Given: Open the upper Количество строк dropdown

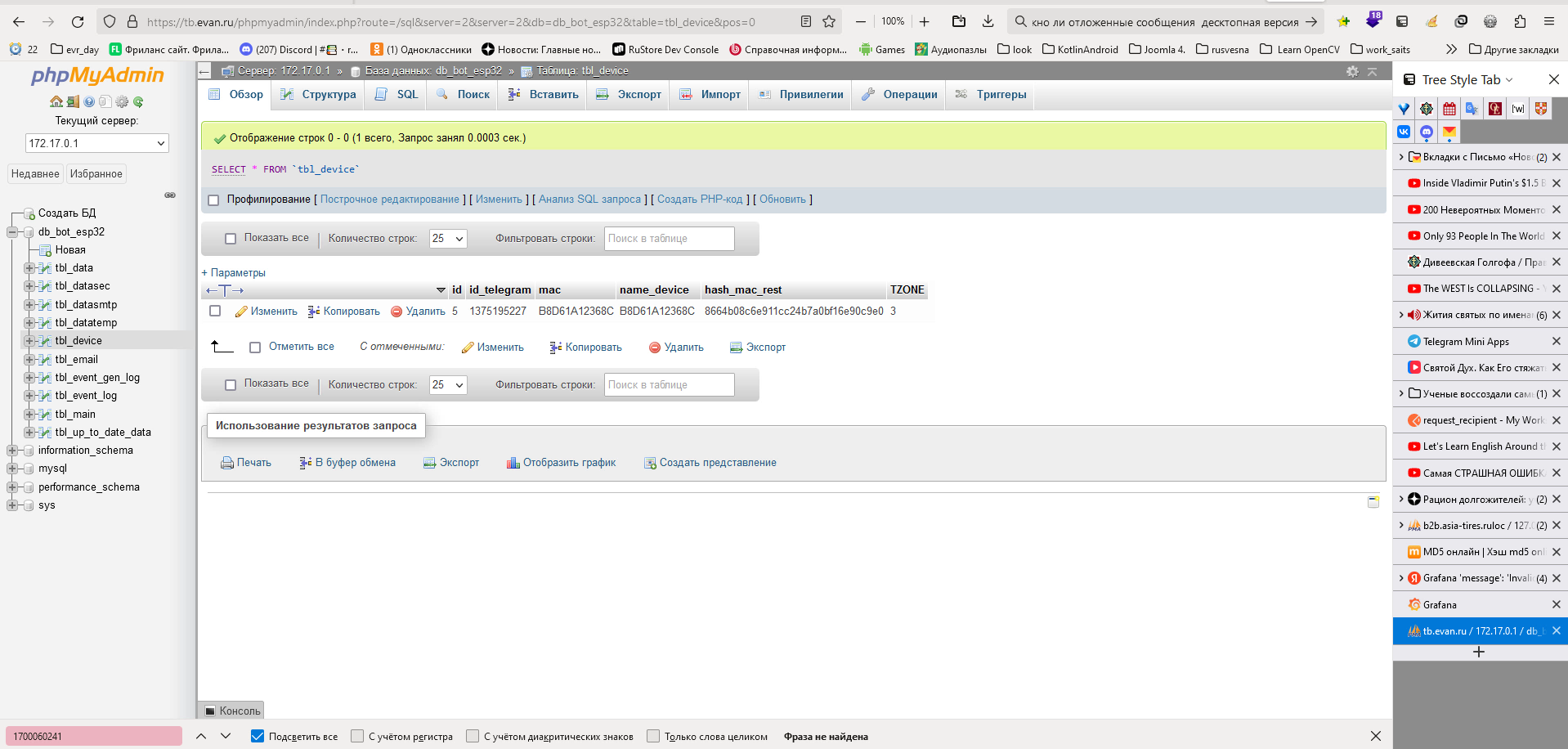Looking at the screenshot, I should [448, 239].
